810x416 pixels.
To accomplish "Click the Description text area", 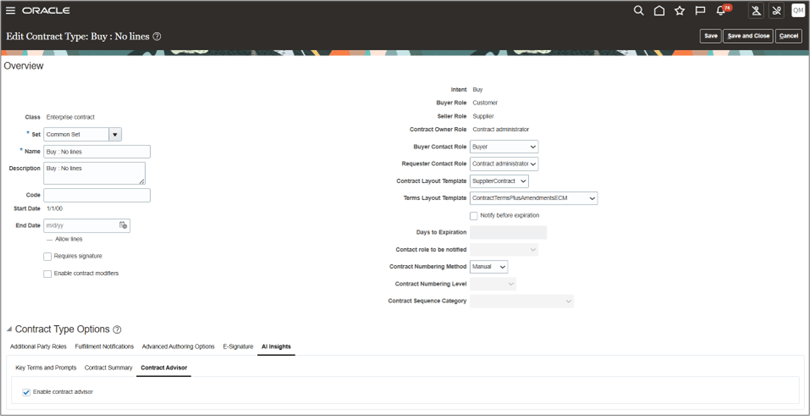I will (95, 174).
